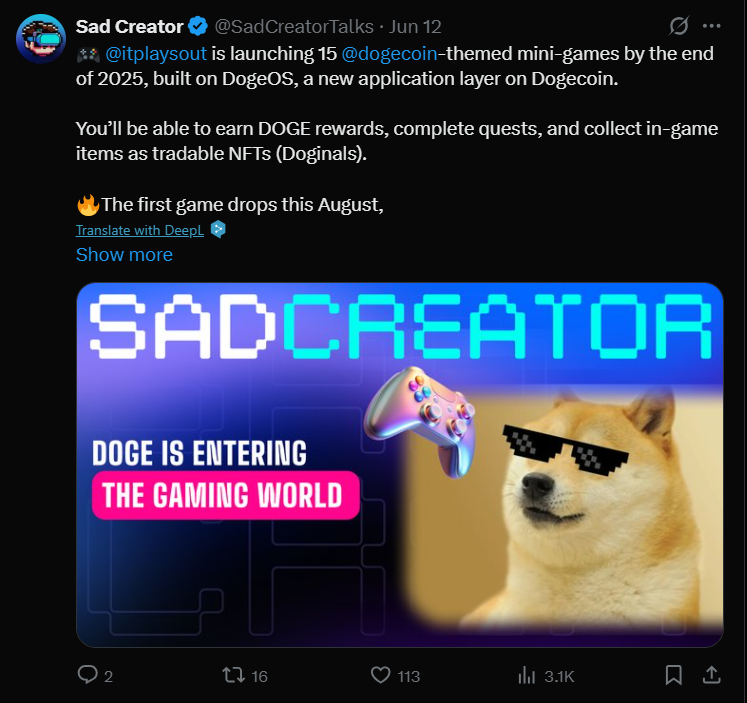Expand the post with Show more

point(124,254)
